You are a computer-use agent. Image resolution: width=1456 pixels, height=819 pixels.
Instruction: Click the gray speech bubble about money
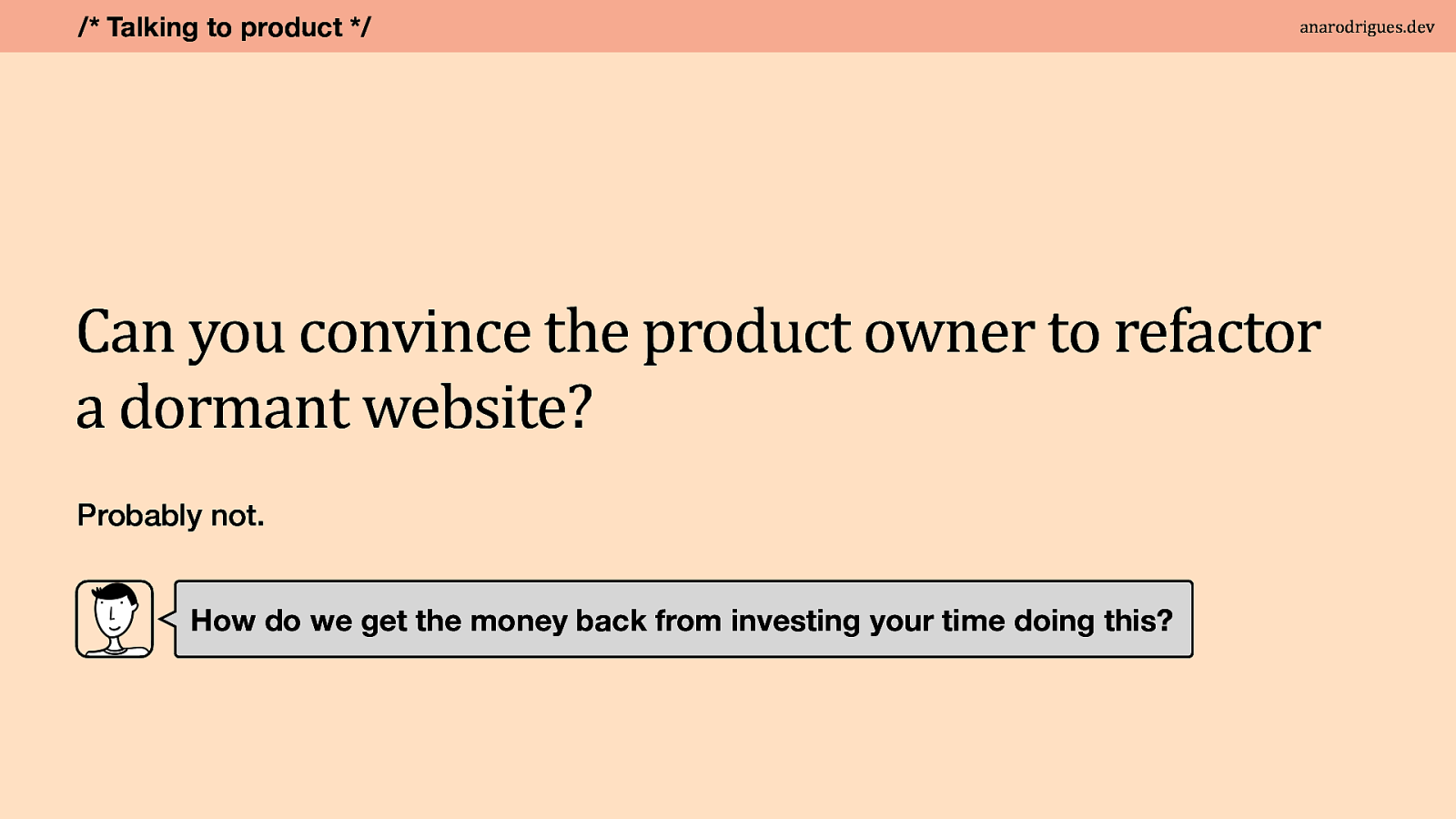[x=683, y=619]
